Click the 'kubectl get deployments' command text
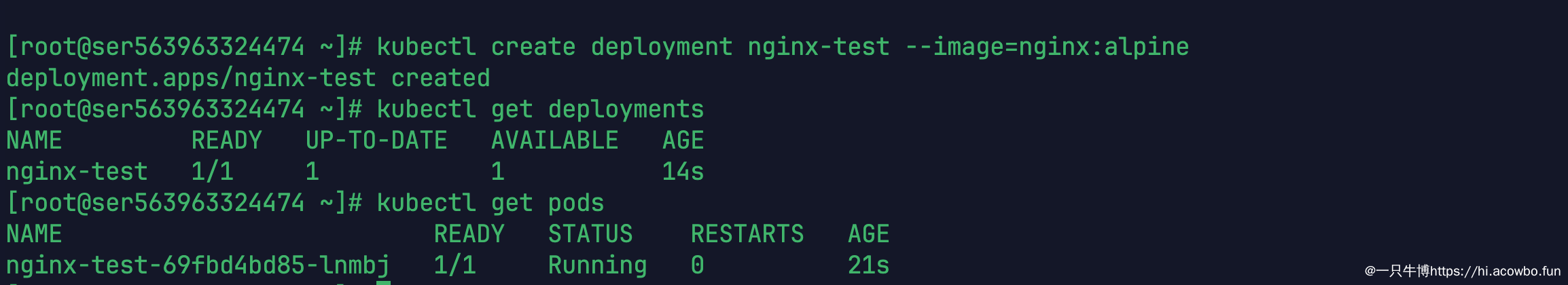This screenshot has width=1568, height=285. pos(540,109)
